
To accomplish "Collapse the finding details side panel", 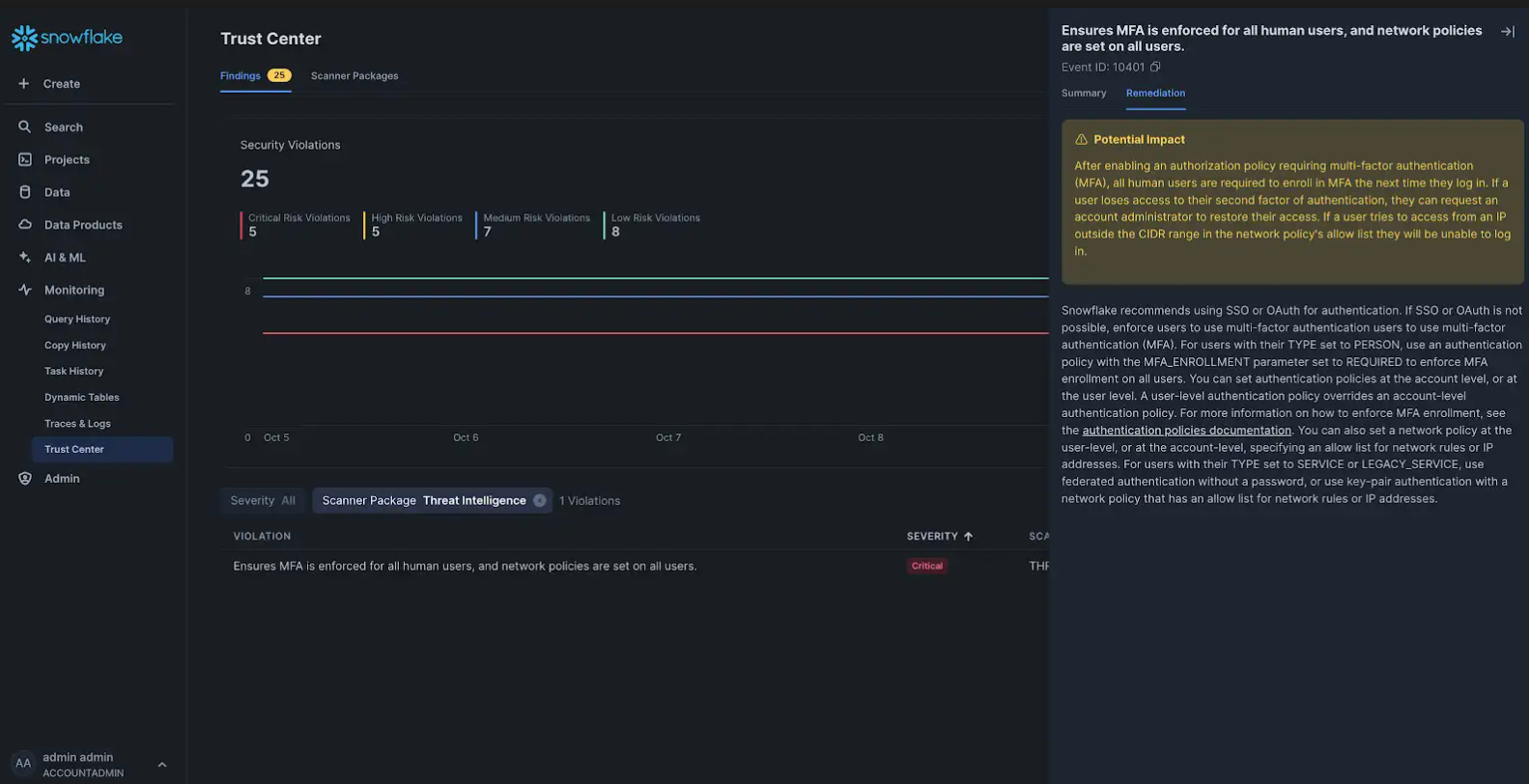I will (1508, 32).
